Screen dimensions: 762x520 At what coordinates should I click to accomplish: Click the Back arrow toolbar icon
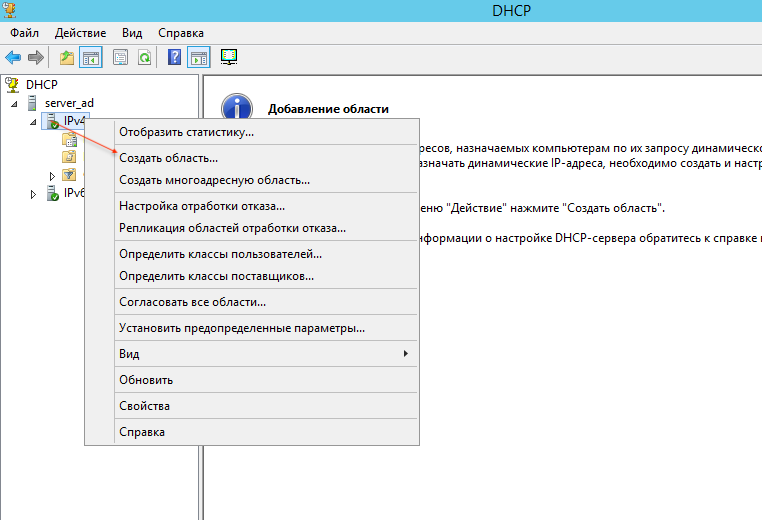13,57
